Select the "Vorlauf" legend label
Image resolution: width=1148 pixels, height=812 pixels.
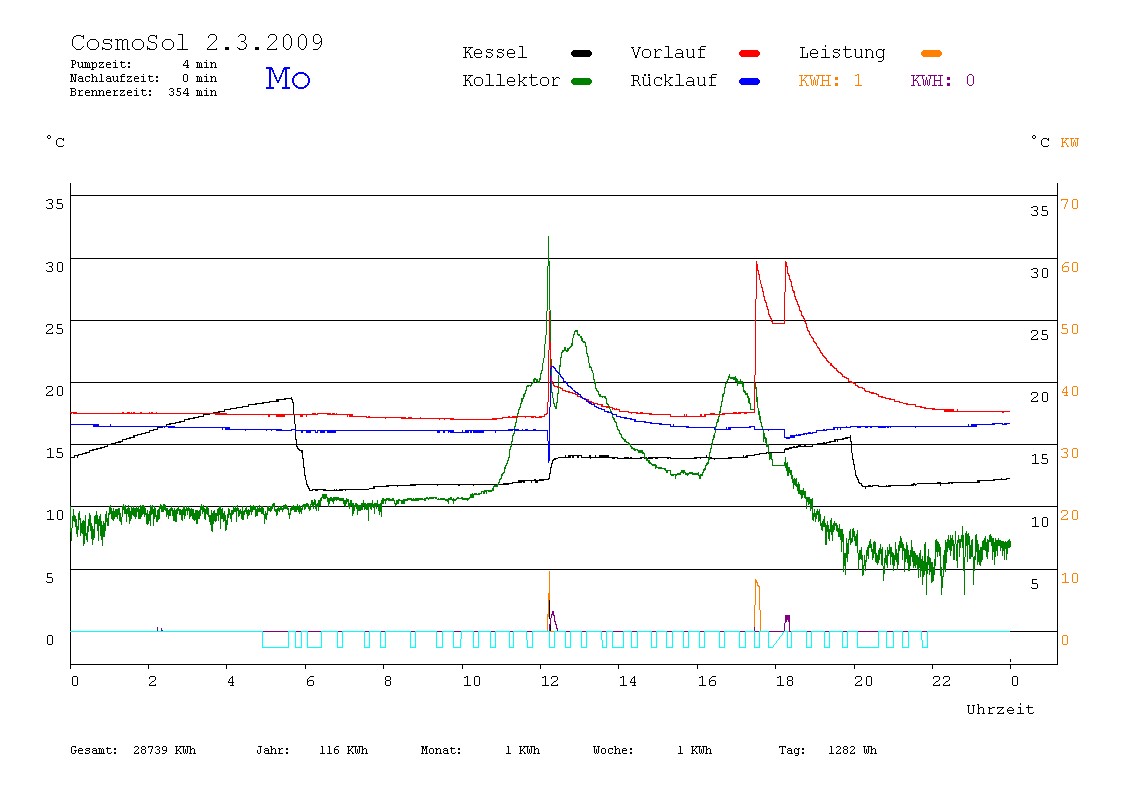pyautogui.click(x=668, y=53)
